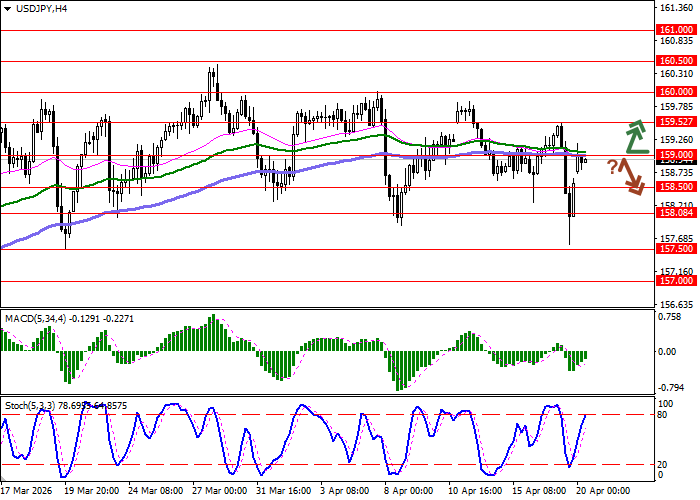
Task: Click the 159.000 red price level label
Action: 676,154
